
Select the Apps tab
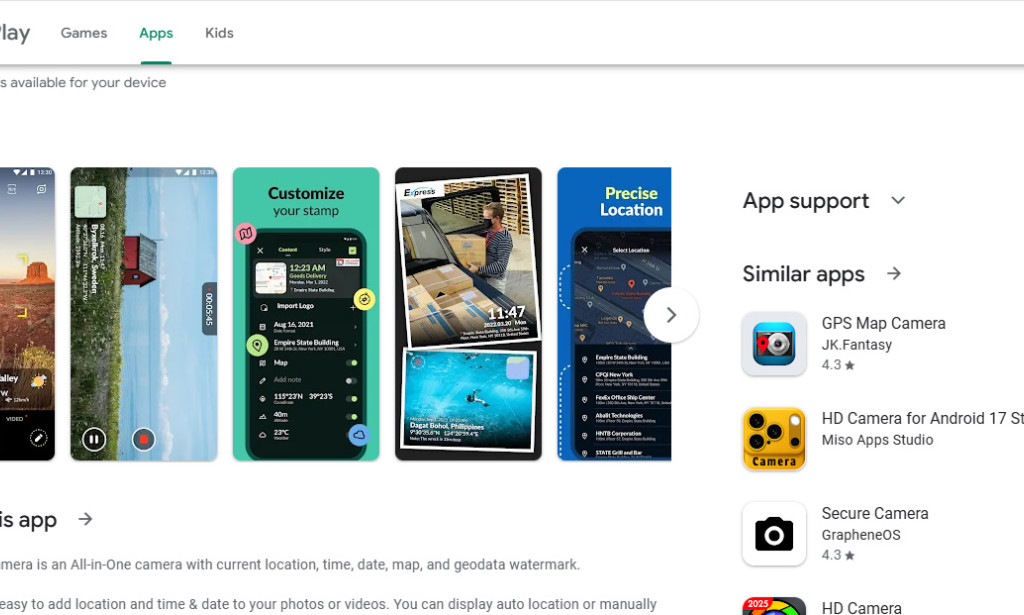156,33
